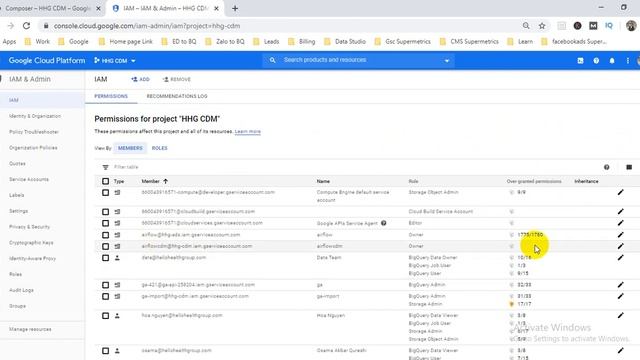Edit the airflow Owner member row
This screenshot has width=640, height=360.
tap(620, 235)
